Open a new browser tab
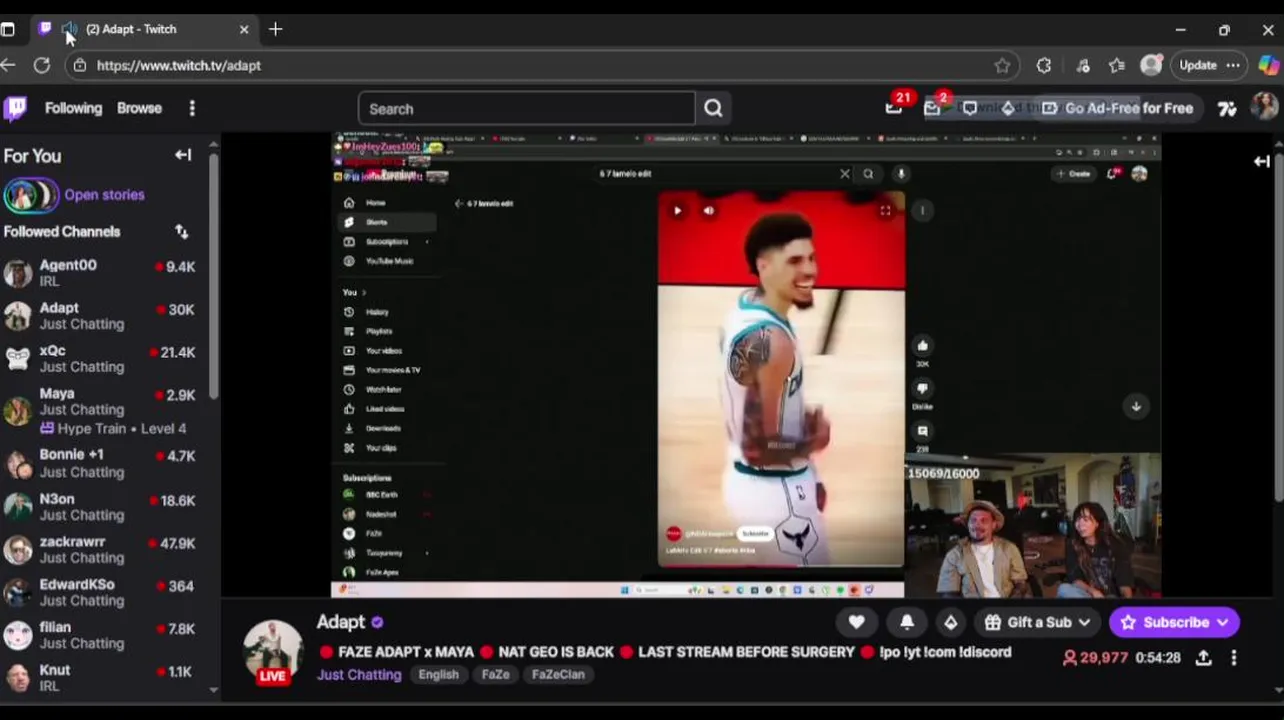Screen dimensions: 1284x720 (275, 29)
